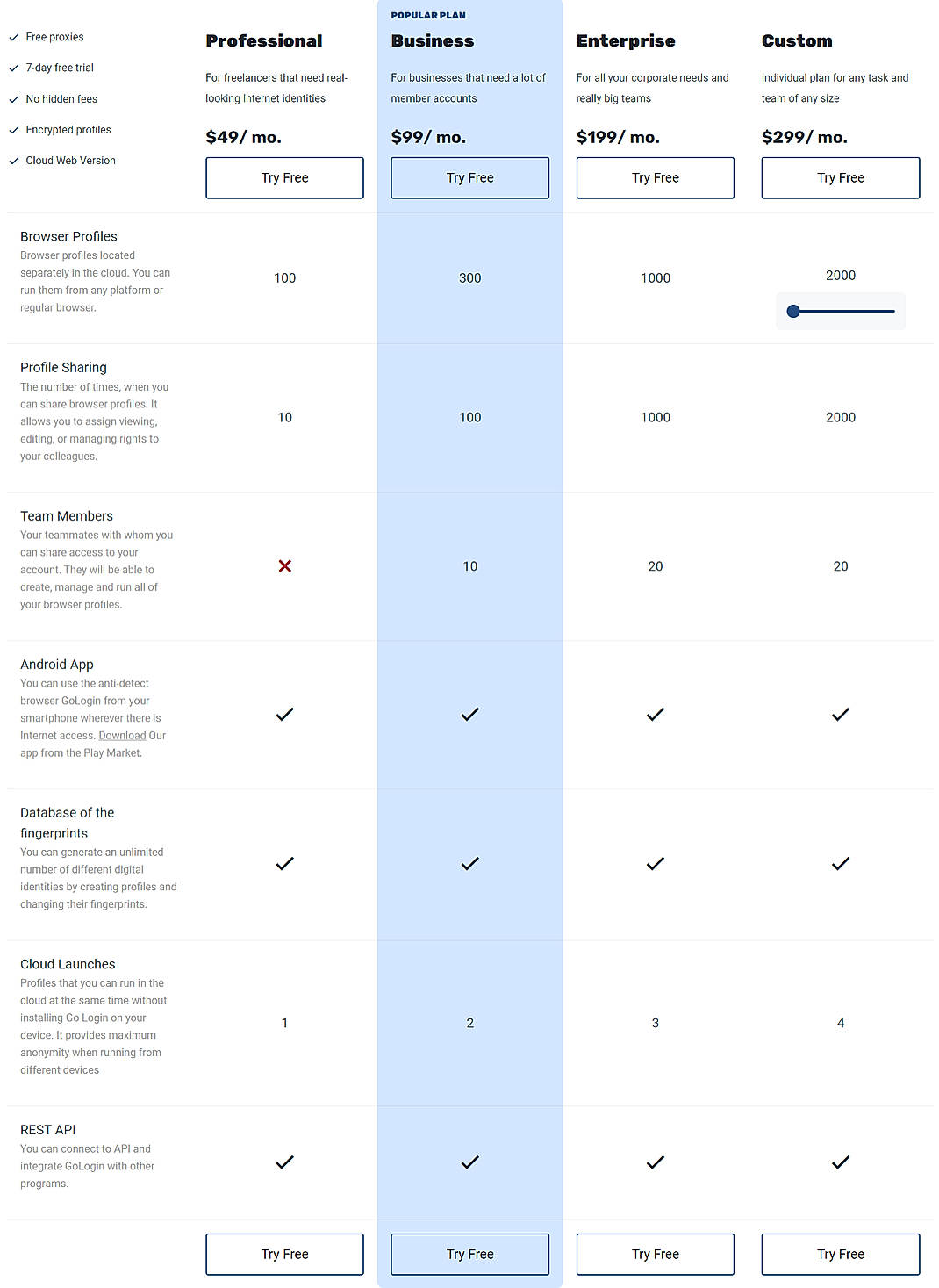The height and width of the screenshot is (1288, 939).
Task: Click the red X under Team Members Professional
Action: [x=284, y=565]
